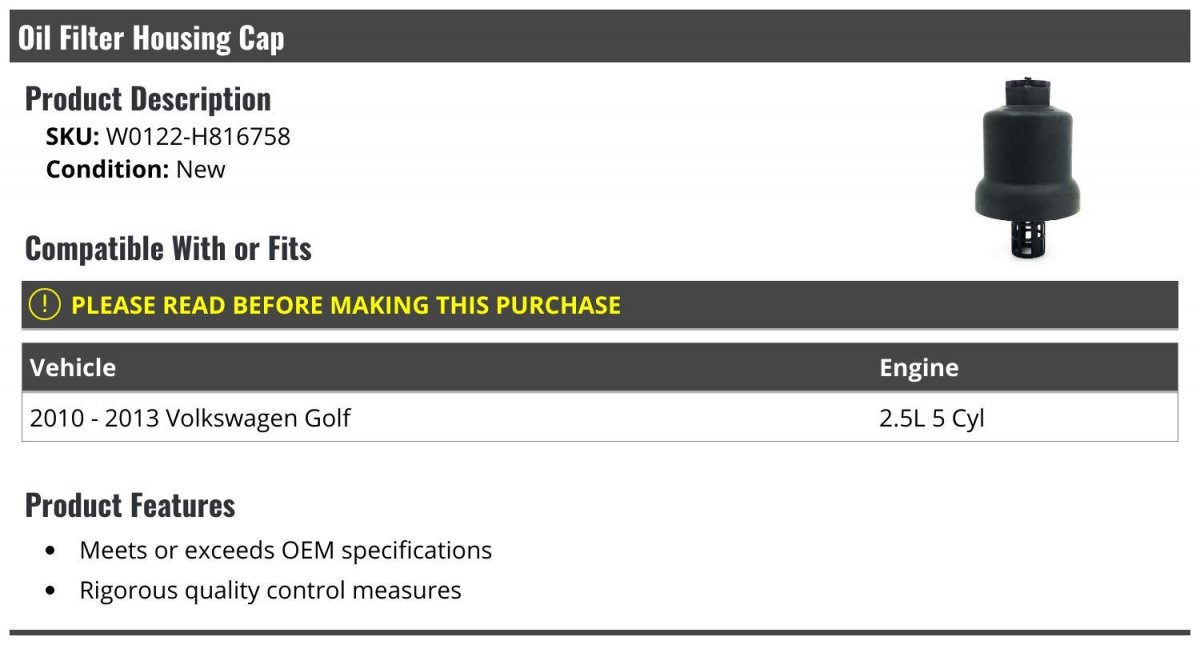1200x645 pixels.
Task: Click the 2.5L 5 Cyl engine cell
Action: point(932,418)
